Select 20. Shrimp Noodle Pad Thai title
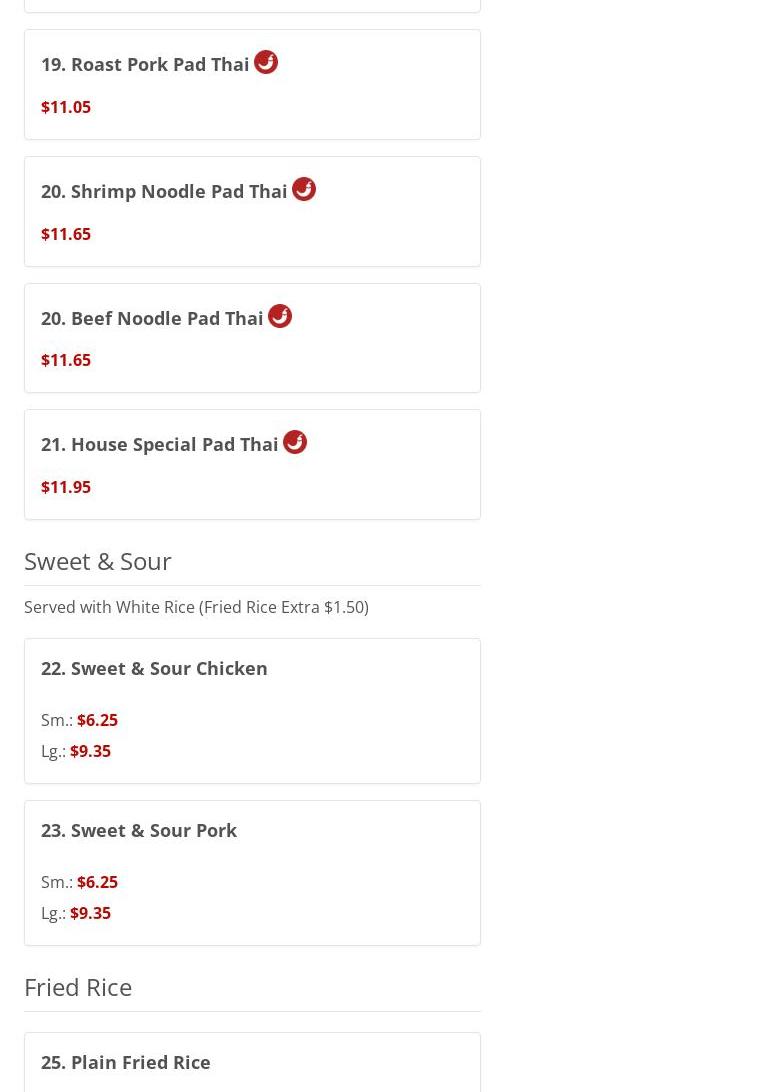Image resolution: width=770 pixels, height=1092 pixels. (x=164, y=191)
